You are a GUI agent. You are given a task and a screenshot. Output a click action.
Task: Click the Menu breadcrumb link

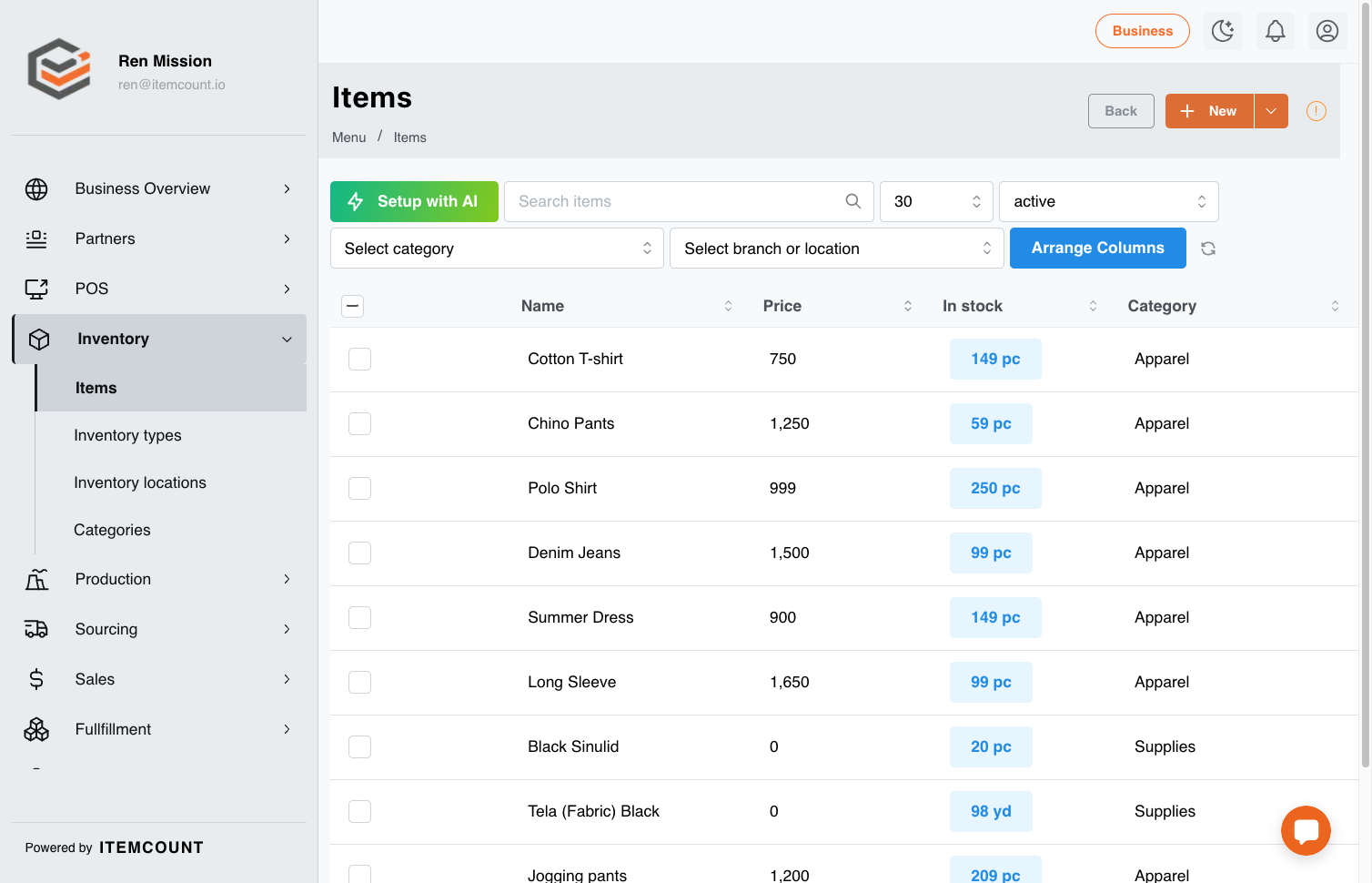tap(349, 137)
